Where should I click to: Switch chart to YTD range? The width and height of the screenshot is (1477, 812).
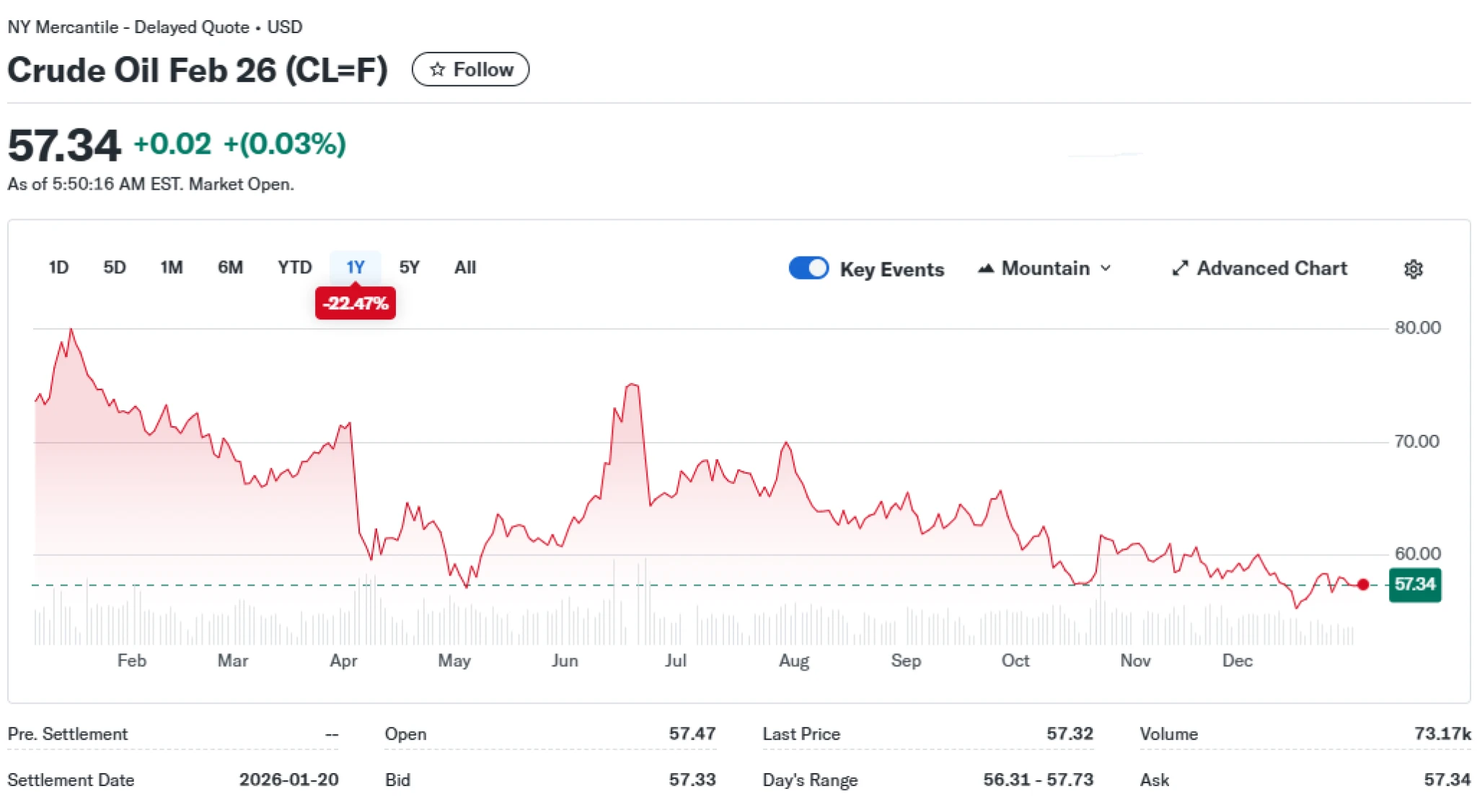click(x=294, y=268)
